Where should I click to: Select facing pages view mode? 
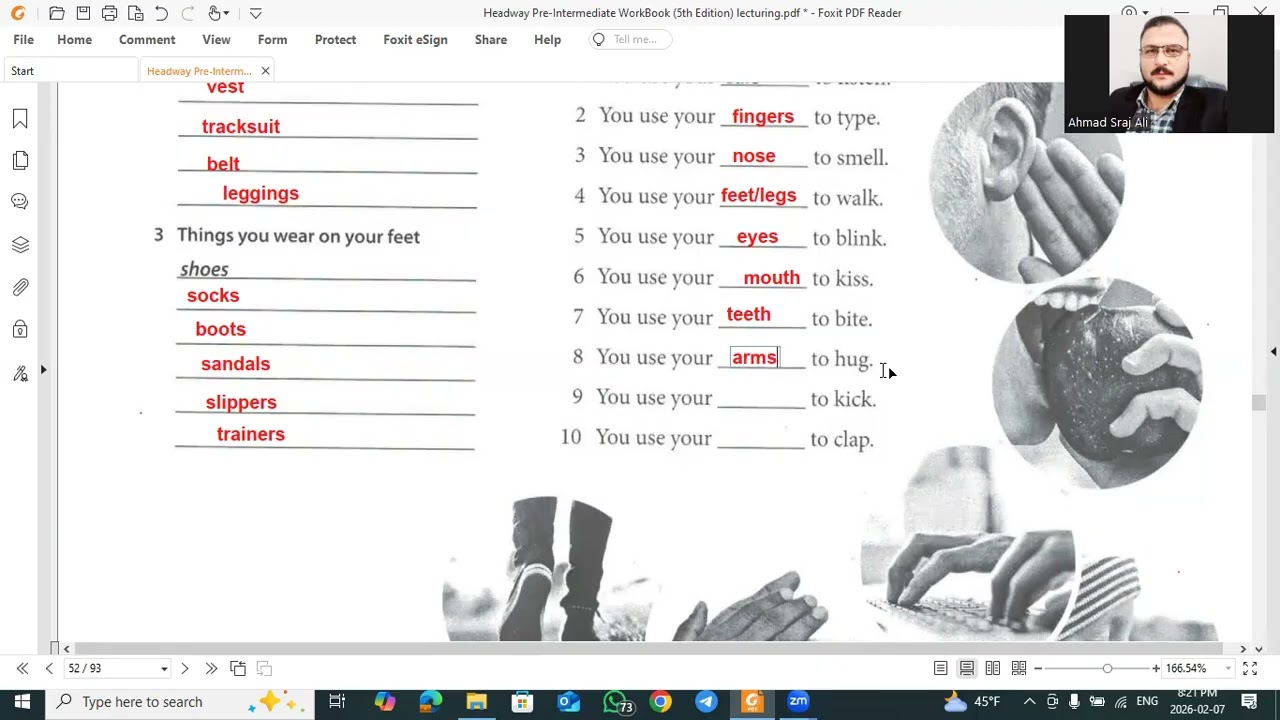[993, 668]
